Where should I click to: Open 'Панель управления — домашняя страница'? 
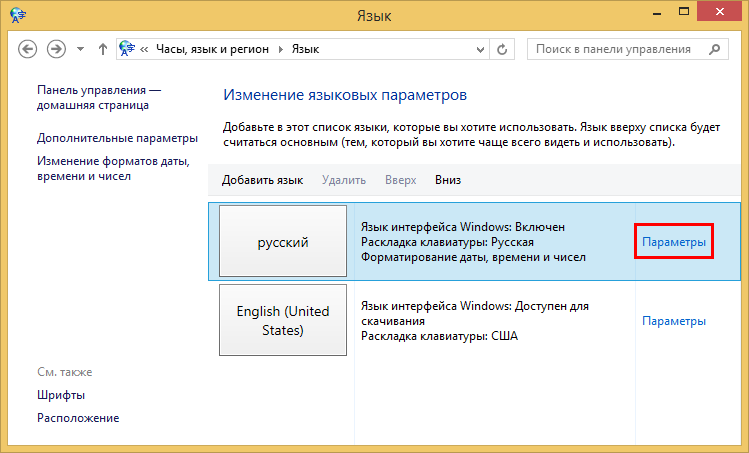coord(99,97)
